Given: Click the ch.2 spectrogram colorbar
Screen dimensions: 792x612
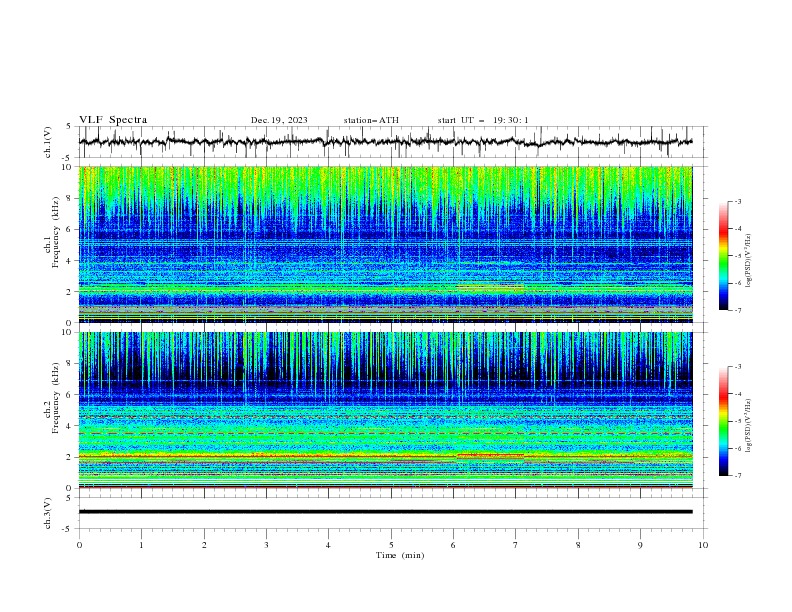Looking at the screenshot, I should pos(724,421).
